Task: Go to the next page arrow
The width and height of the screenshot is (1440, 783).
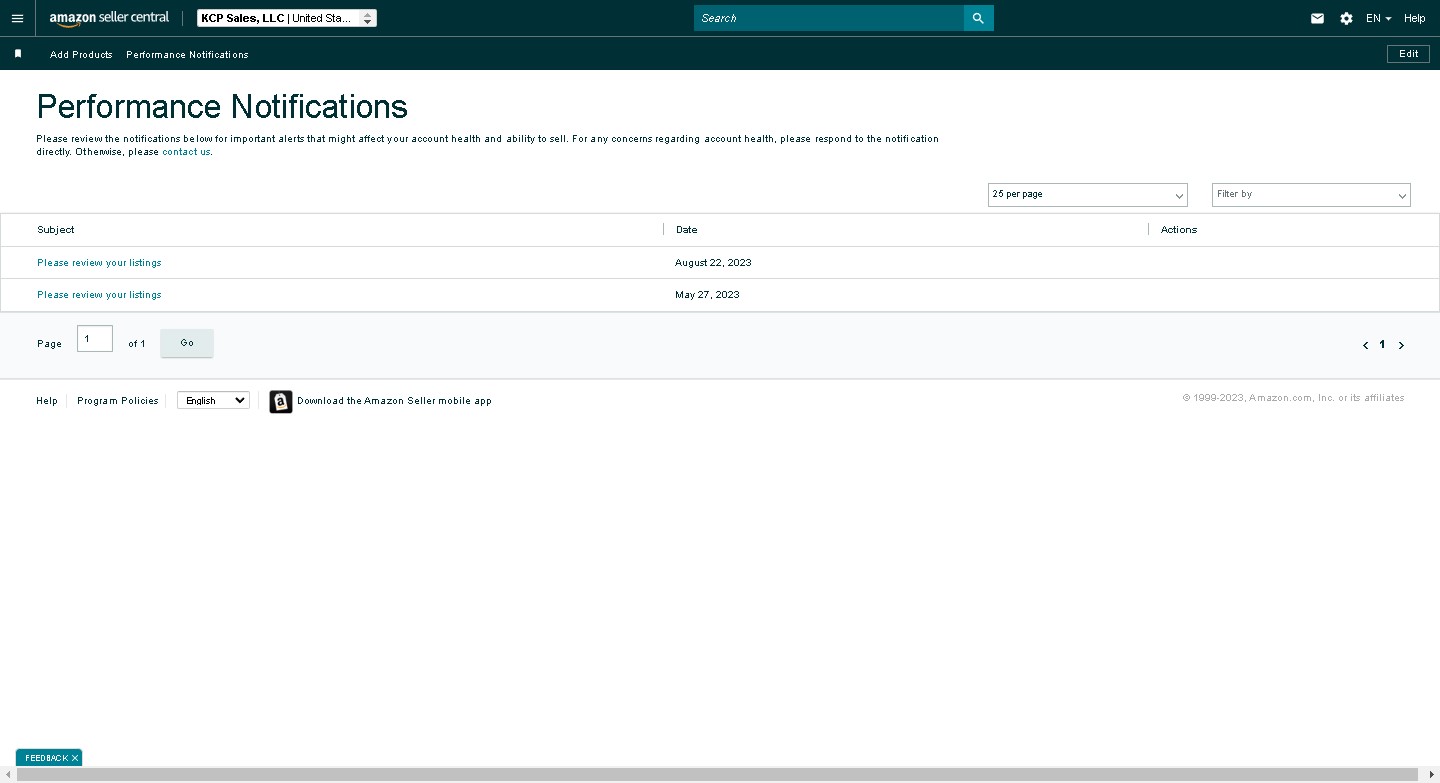Action: click(x=1401, y=345)
